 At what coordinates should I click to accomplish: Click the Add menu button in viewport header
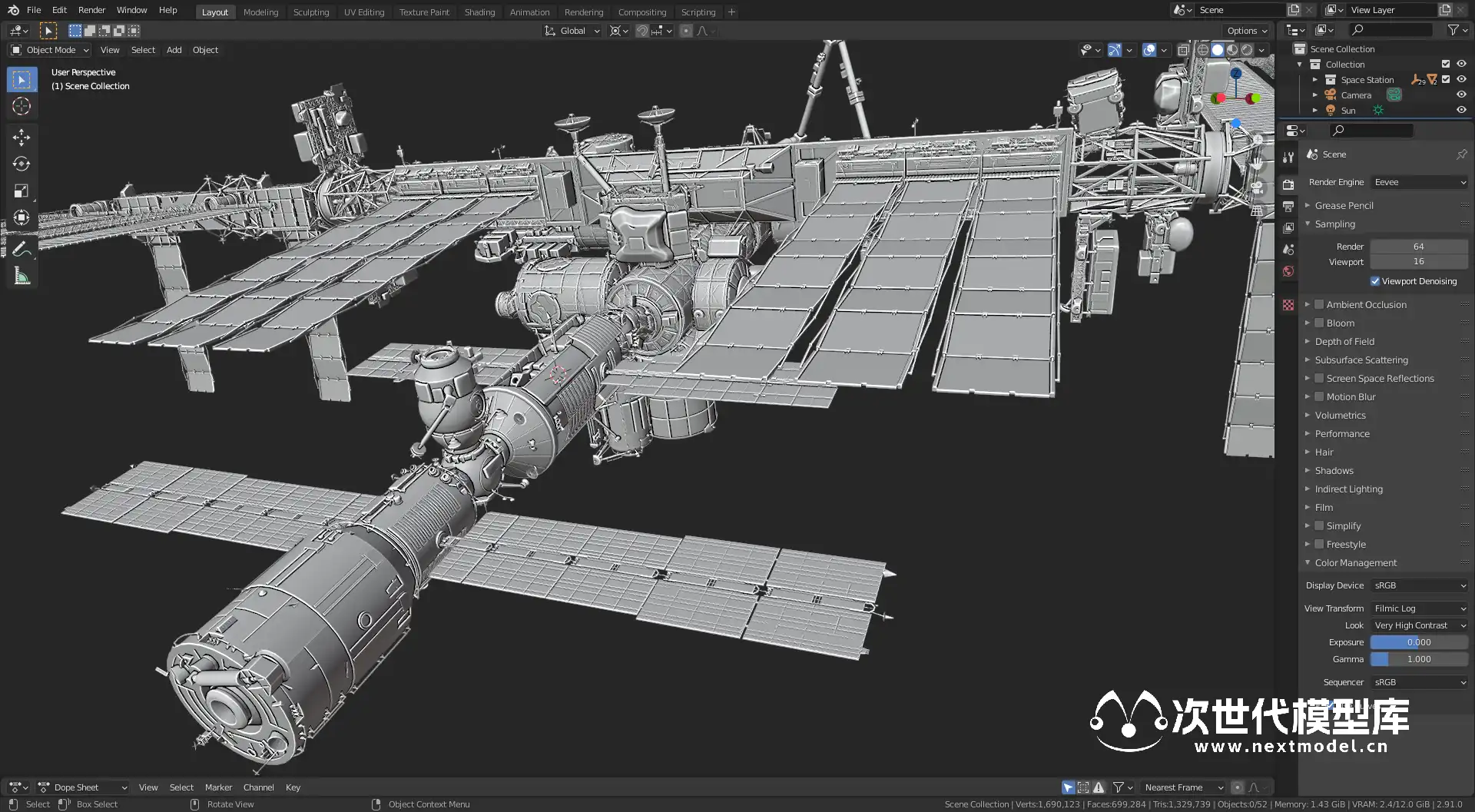click(174, 50)
